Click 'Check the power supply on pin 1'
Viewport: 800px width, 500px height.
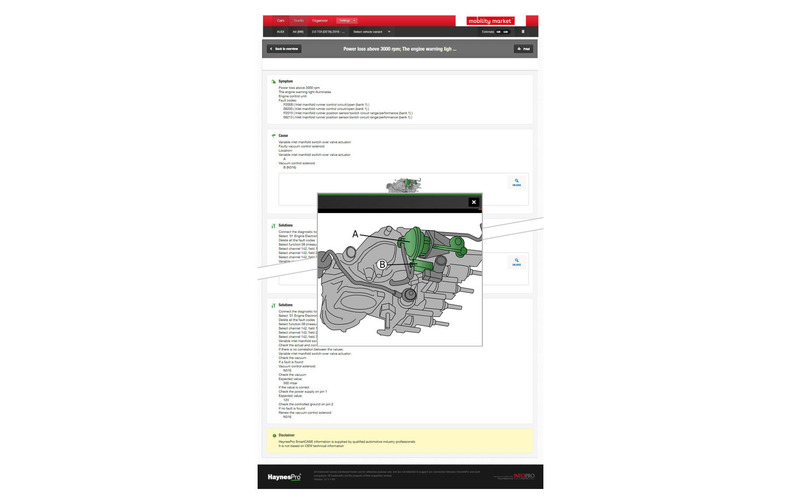[x=303, y=391]
